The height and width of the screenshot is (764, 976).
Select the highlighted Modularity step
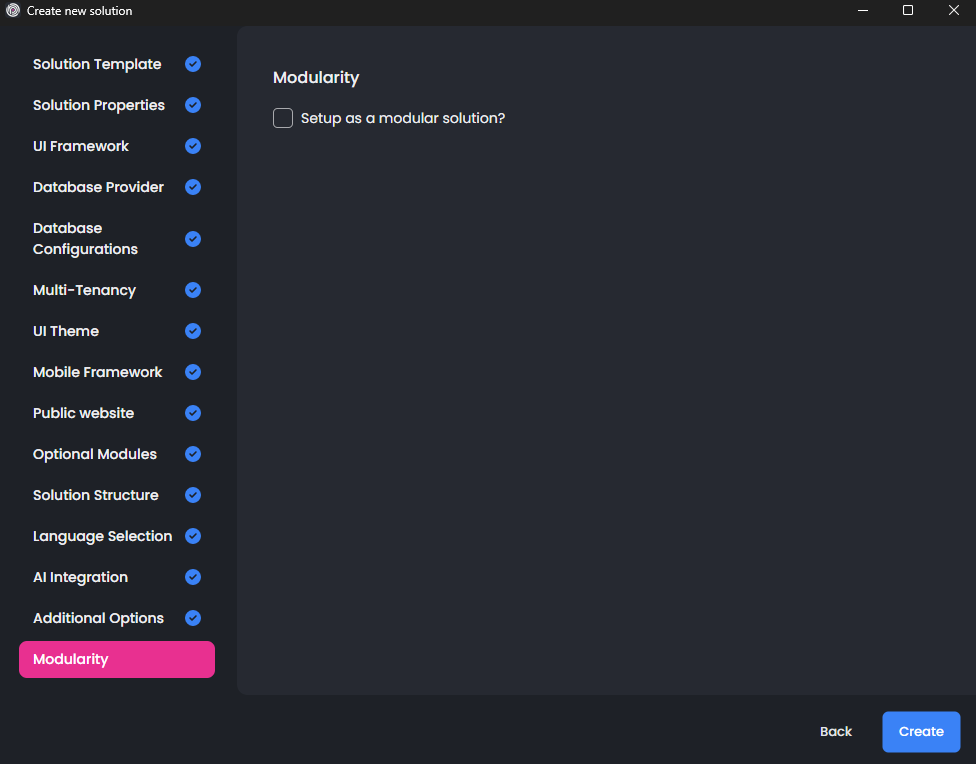click(x=117, y=659)
